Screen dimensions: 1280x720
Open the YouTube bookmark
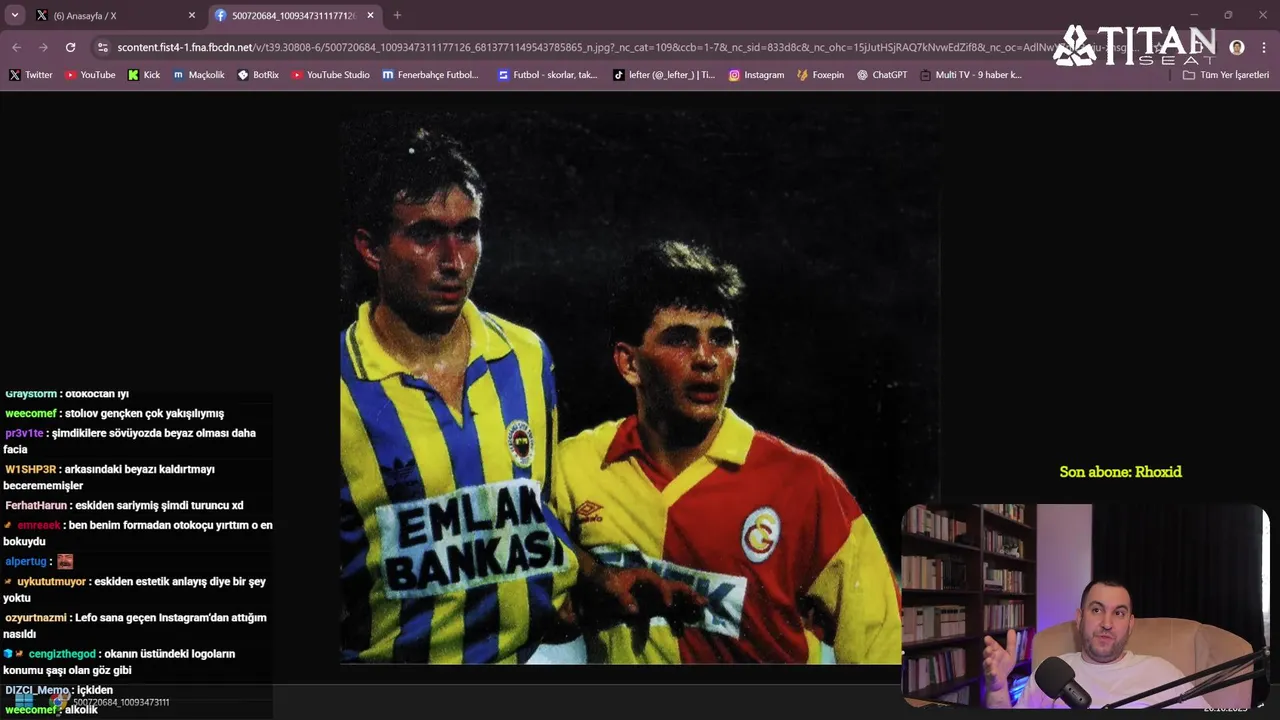[90, 75]
